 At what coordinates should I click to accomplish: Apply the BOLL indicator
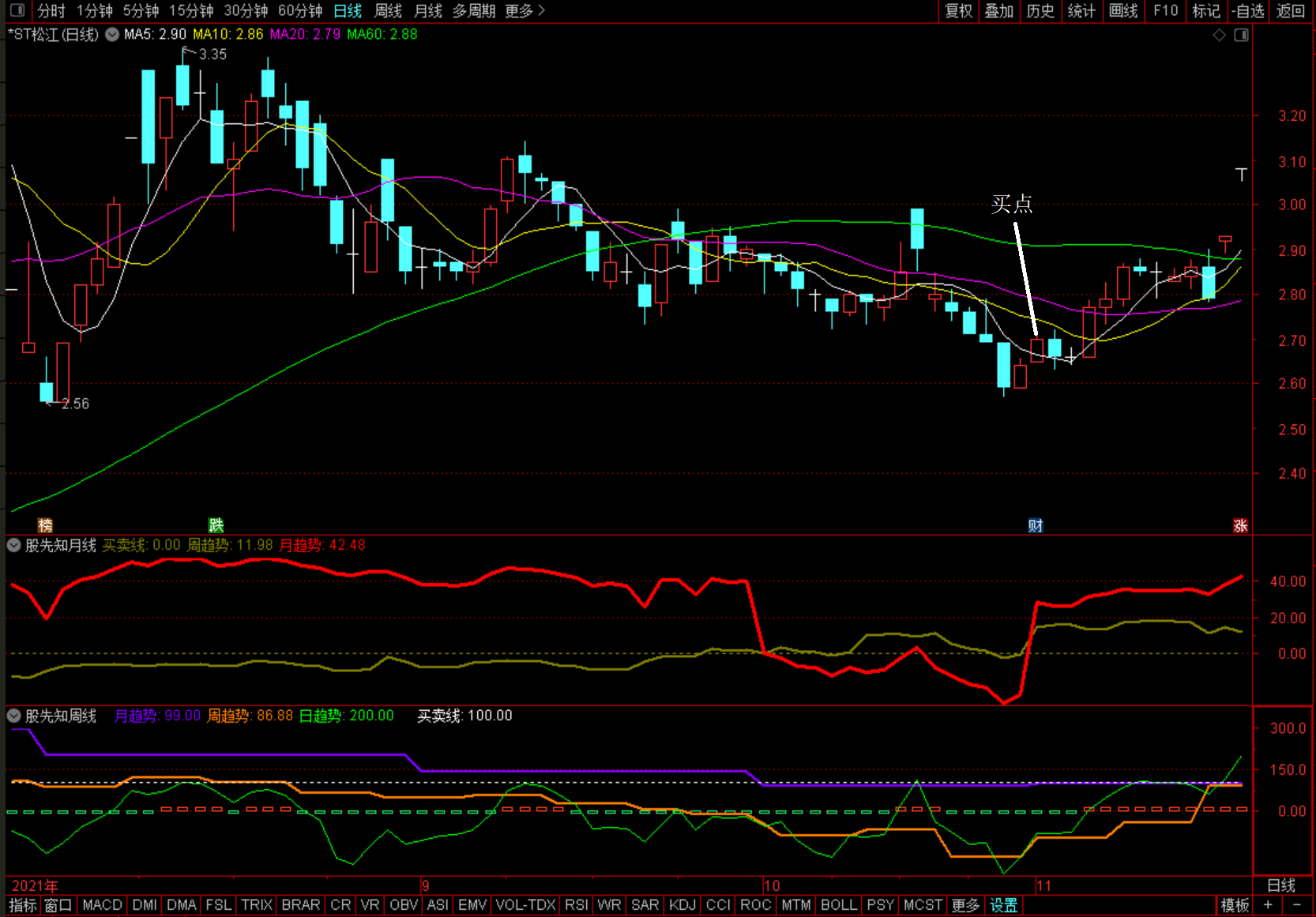coord(839,905)
